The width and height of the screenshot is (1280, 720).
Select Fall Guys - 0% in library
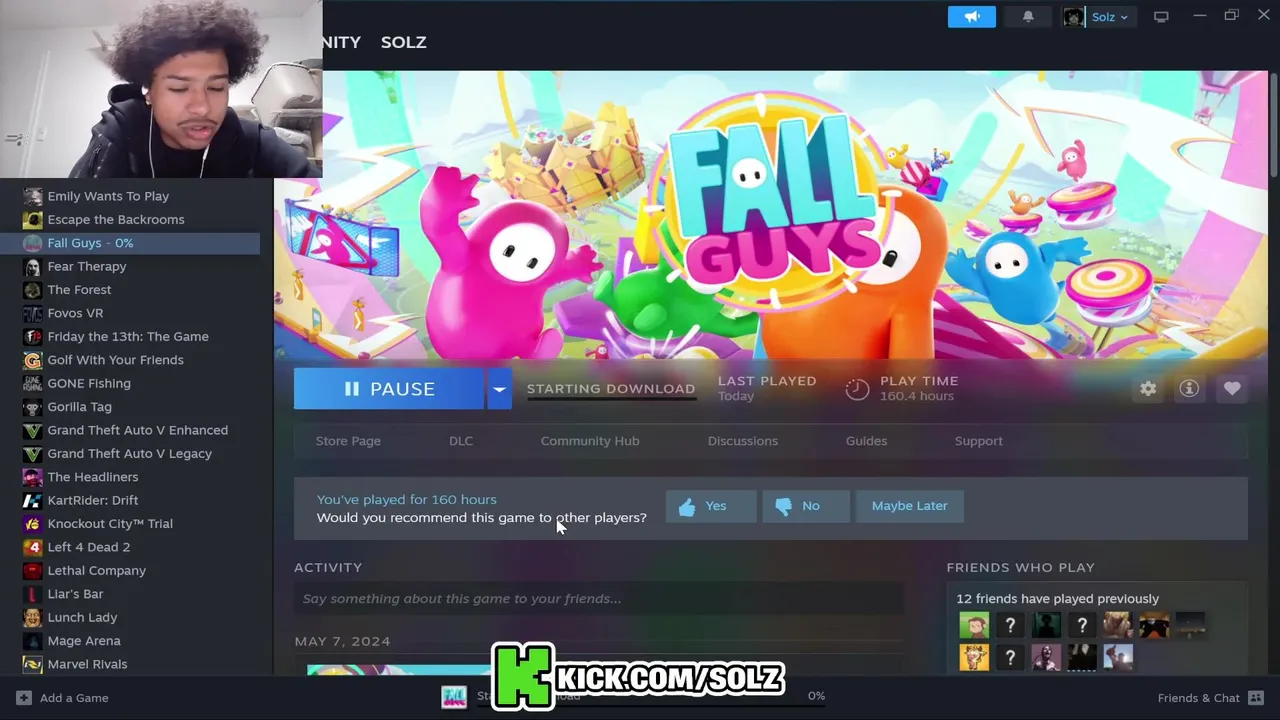pyautogui.click(x=130, y=243)
